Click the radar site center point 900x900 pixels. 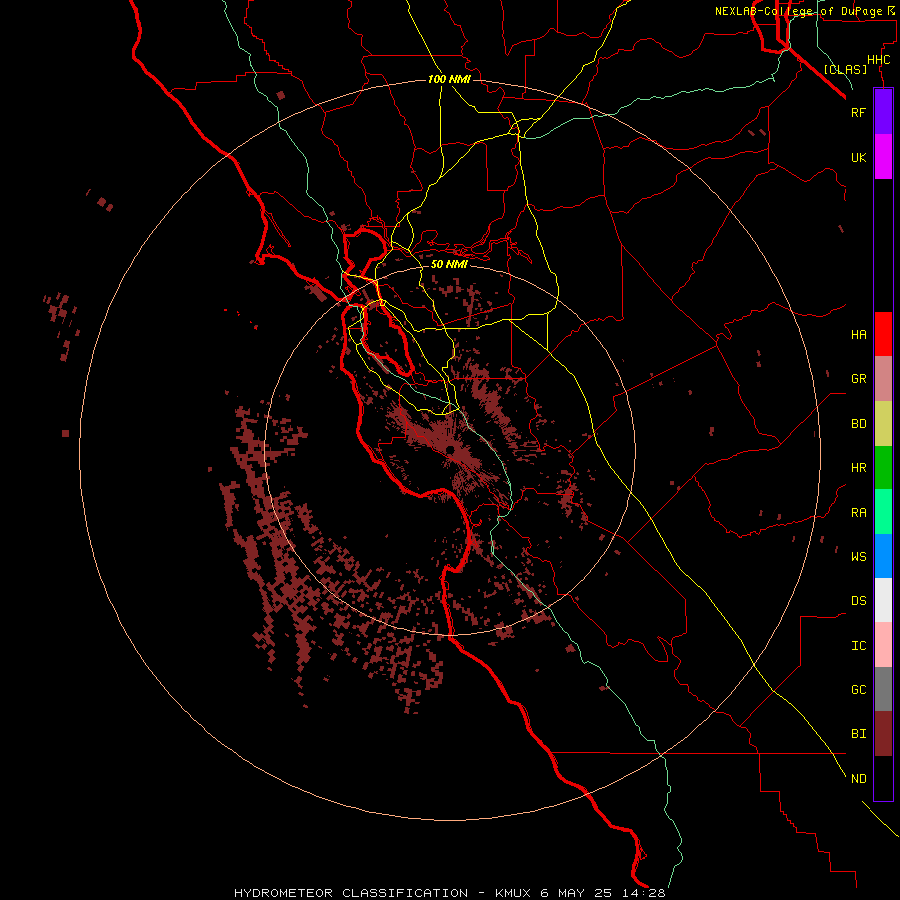[450, 449]
